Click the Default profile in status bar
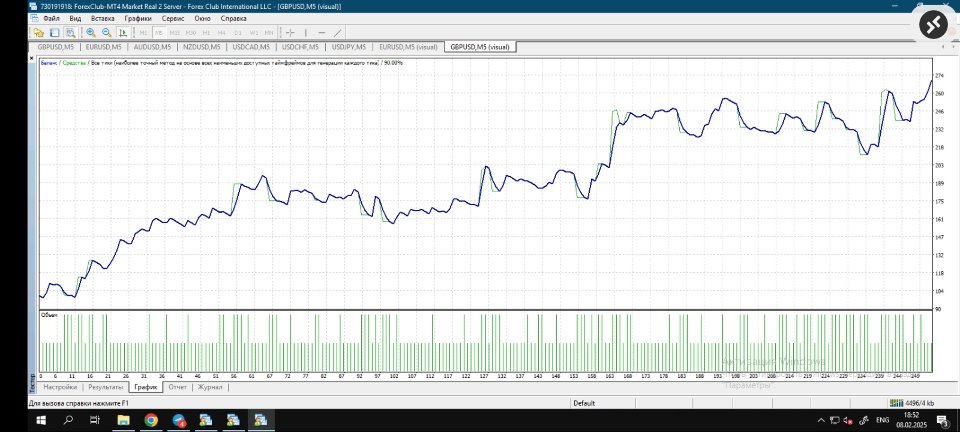The width and height of the screenshot is (960, 432). (x=585, y=403)
